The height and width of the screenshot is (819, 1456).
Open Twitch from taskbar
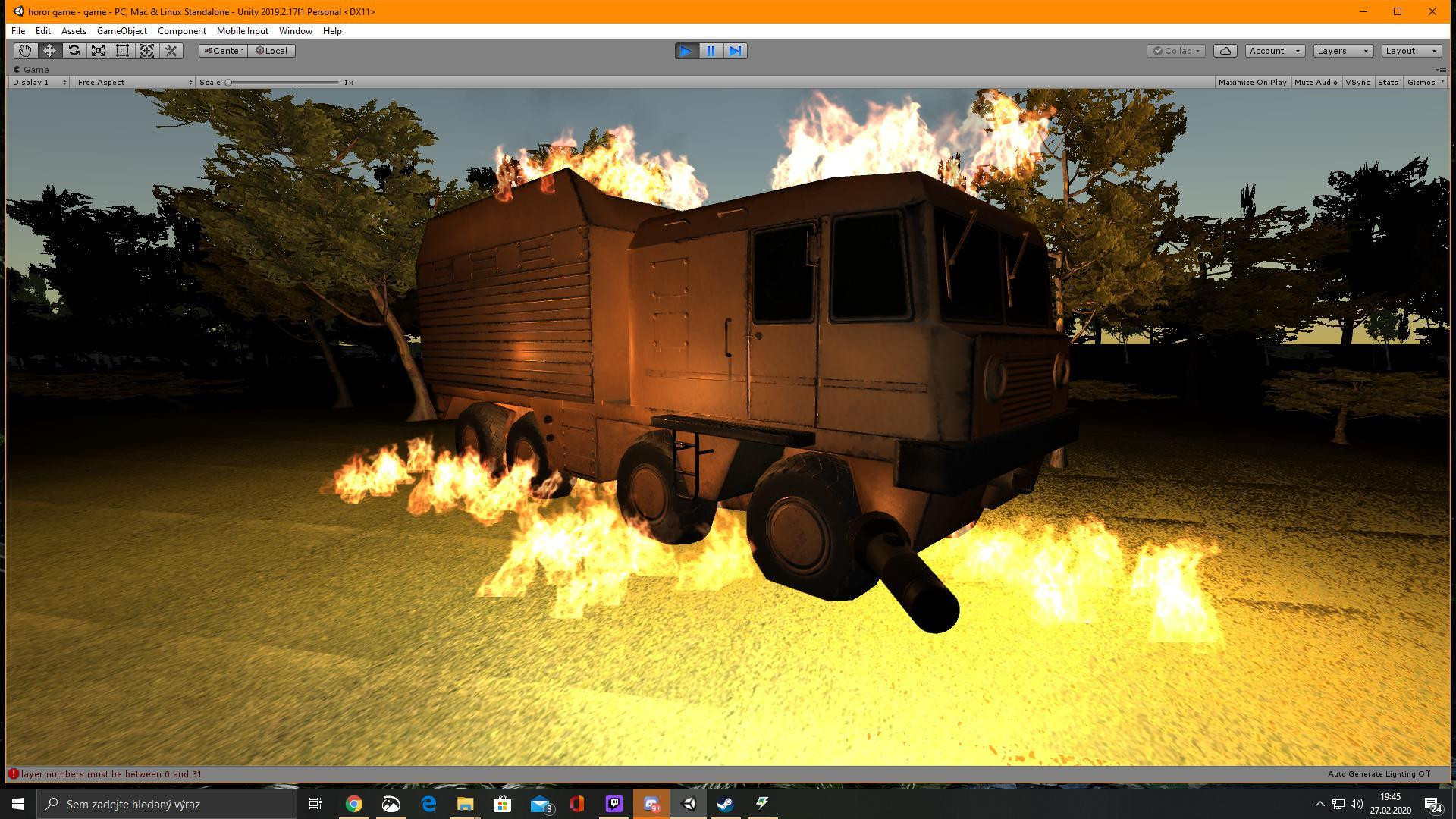click(614, 804)
